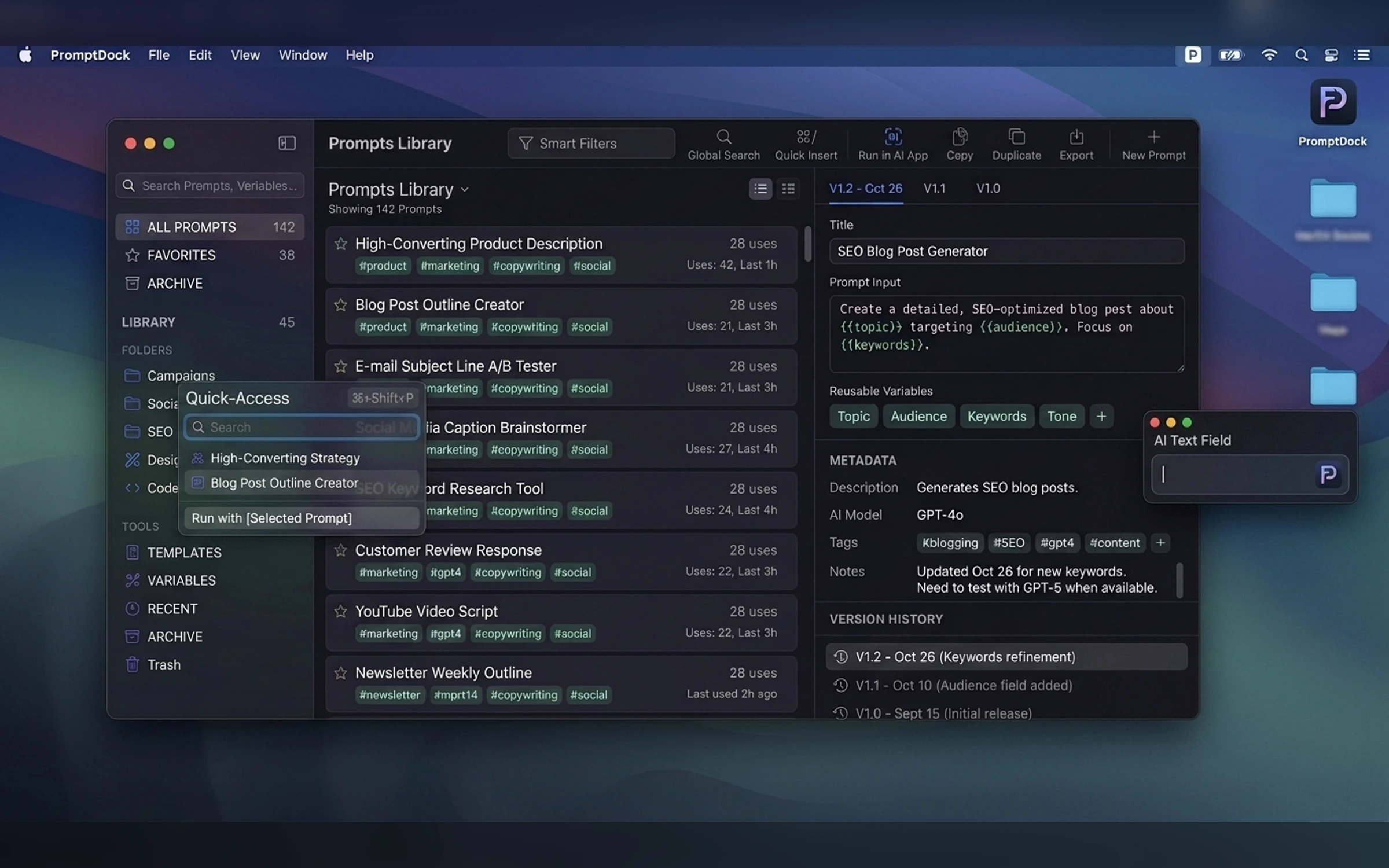This screenshot has width=1389, height=868.
Task: Open the Window menu
Action: [x=303, y=55]
